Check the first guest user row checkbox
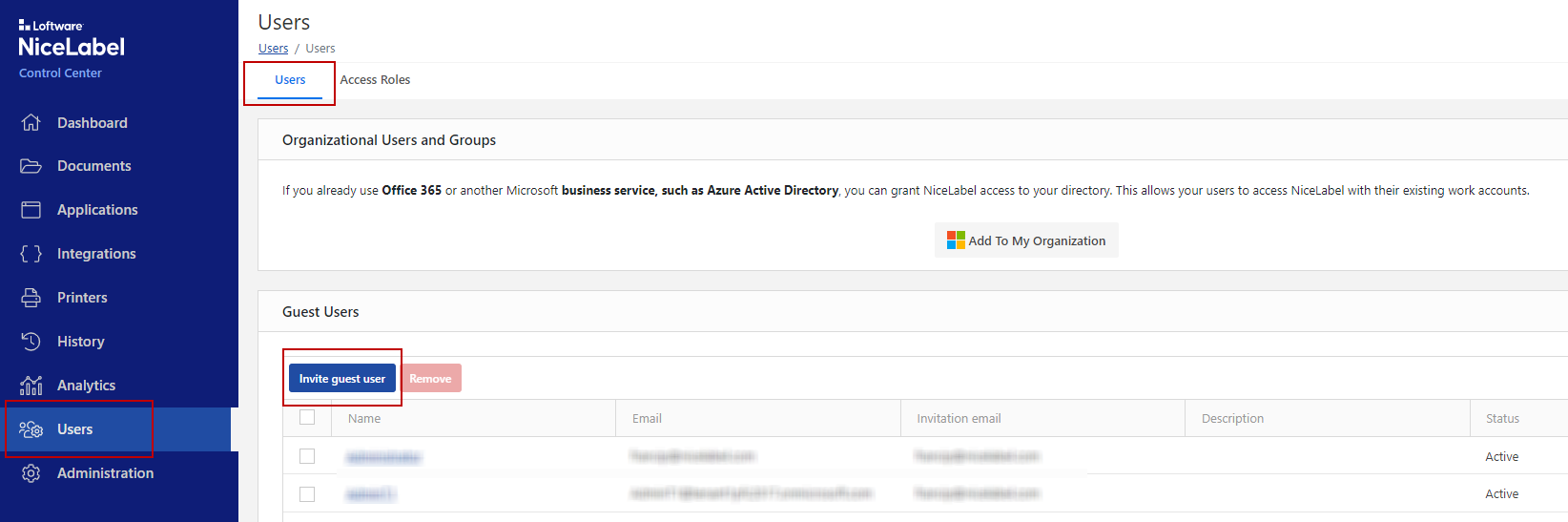This screenshot has width=1568, height=522. 307,456
